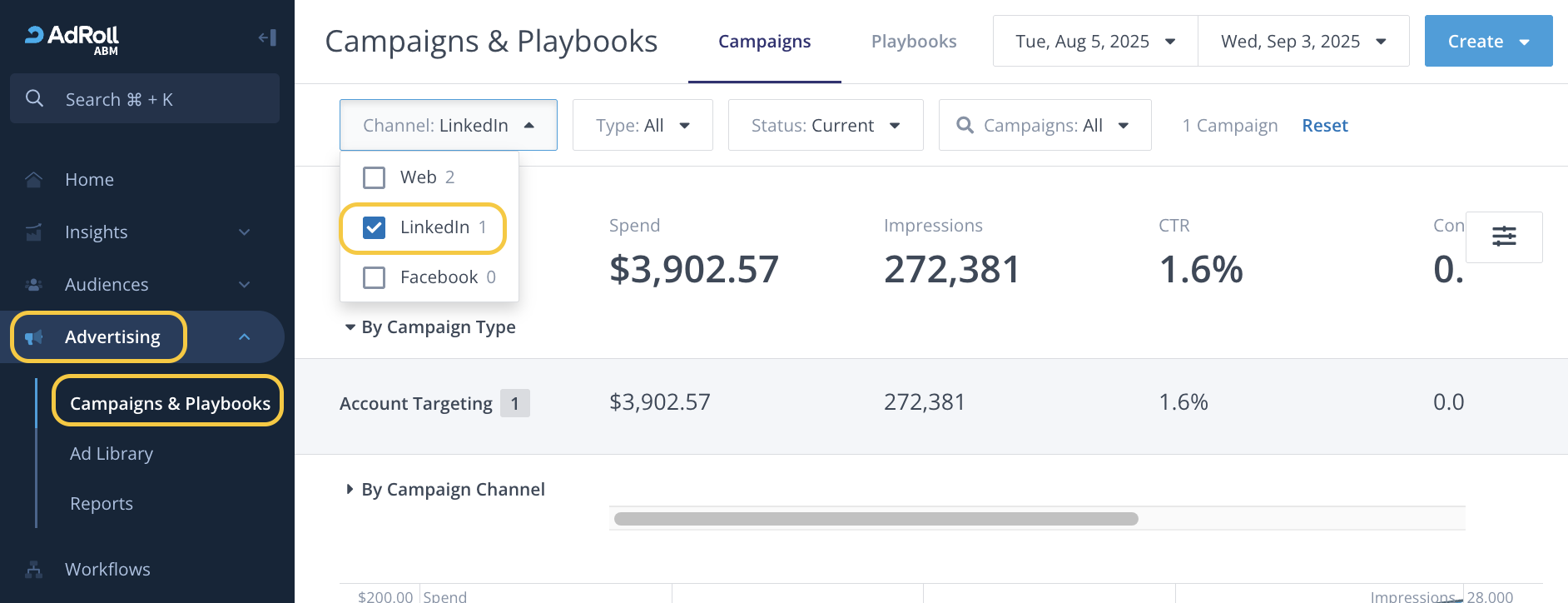The width and height of the screenshot is (1568, 603).
Task: Click the AdRoll ABM logo
Action: [x=72, y=39]
